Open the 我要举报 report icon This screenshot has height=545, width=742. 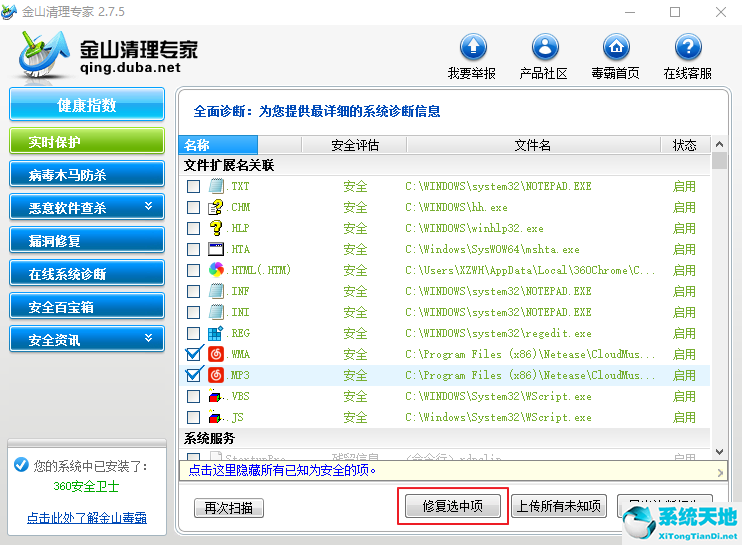(473, 47)
